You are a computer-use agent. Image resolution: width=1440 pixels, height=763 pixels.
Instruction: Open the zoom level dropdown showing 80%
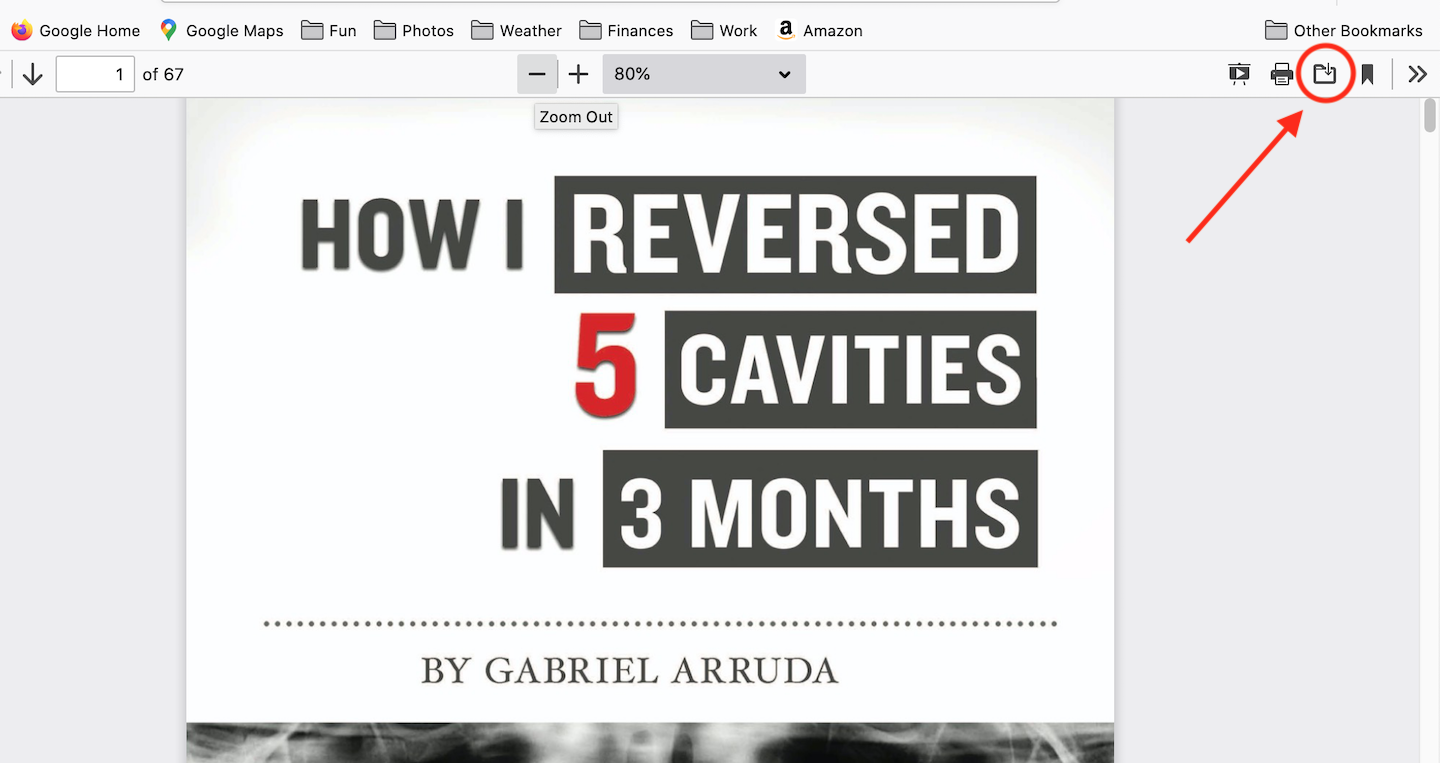point(704,73)
